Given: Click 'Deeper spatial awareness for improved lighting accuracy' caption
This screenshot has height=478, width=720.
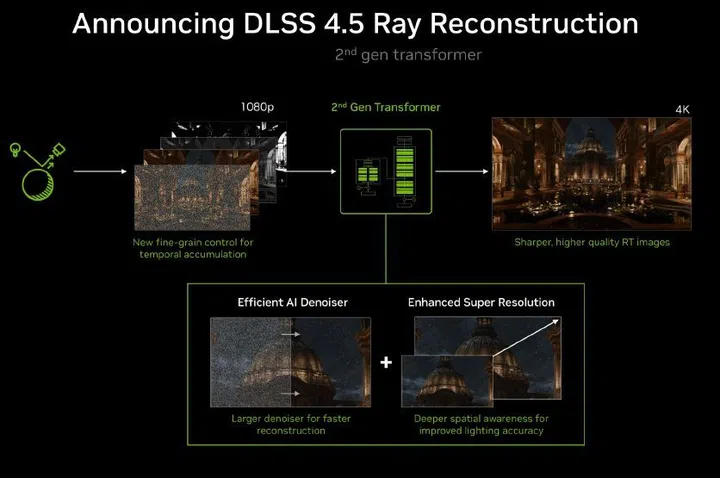Looking at the screenshot, I should pyautogui.click(x=481, y=425).
